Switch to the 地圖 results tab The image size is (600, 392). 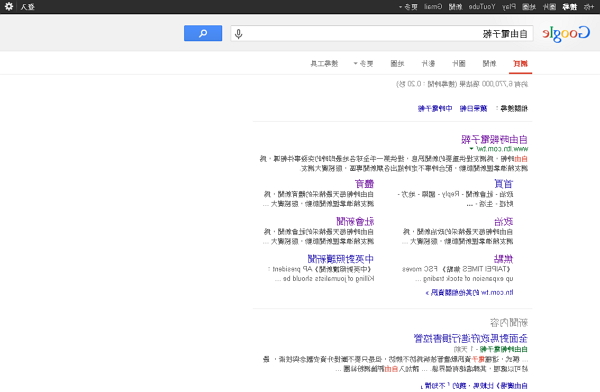[x=397, y=64]
